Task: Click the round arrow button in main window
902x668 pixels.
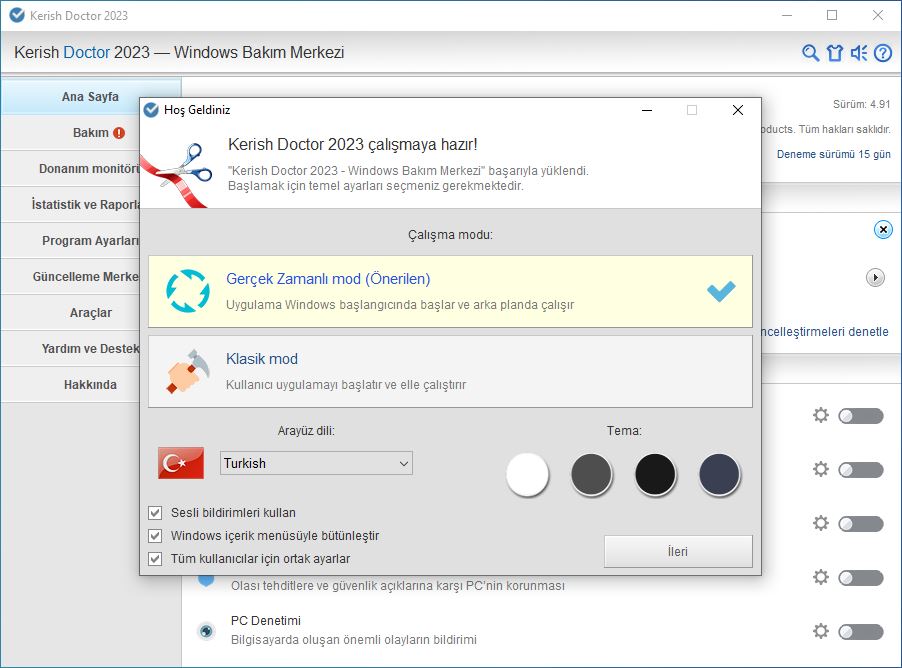Action: [875, 278]
